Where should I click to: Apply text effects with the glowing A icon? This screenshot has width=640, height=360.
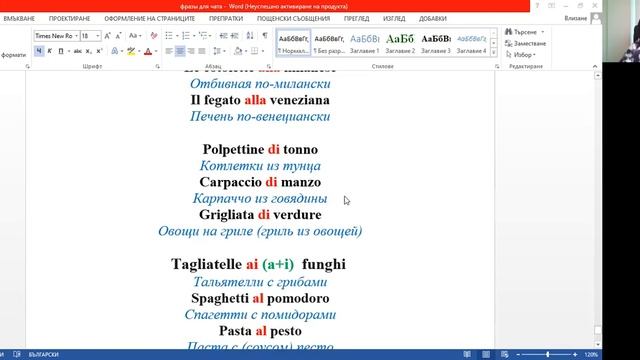pos(115,51)
